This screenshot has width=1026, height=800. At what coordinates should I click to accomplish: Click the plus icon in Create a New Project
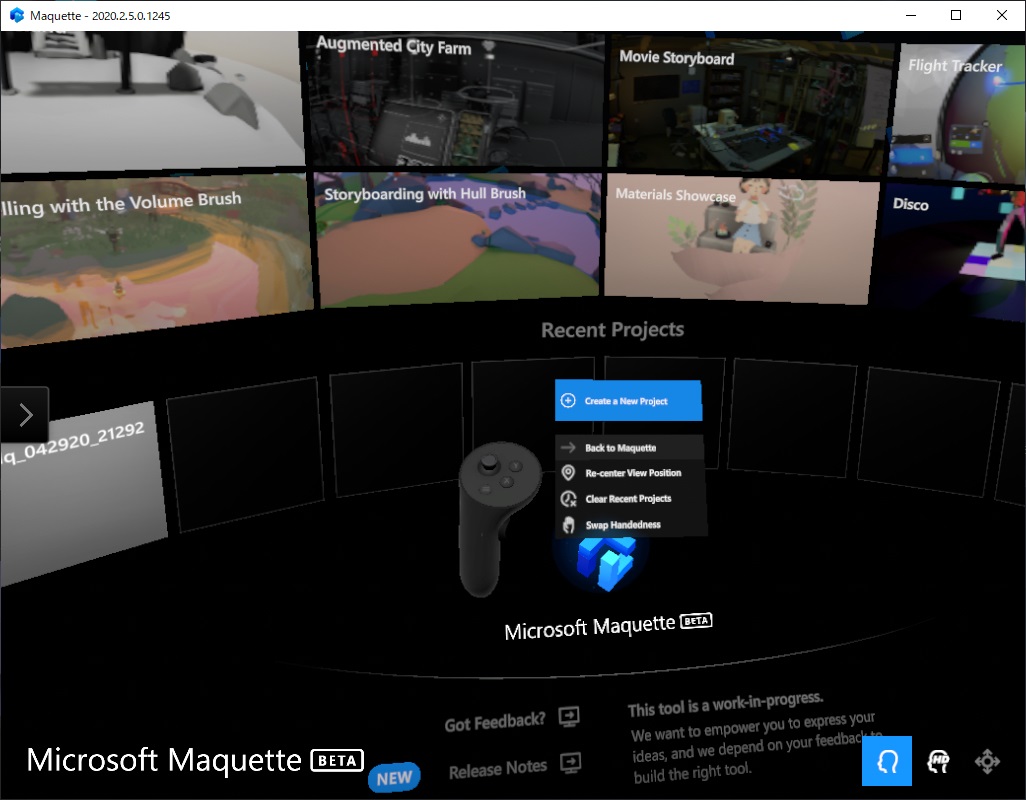click(x=568, y=400)
